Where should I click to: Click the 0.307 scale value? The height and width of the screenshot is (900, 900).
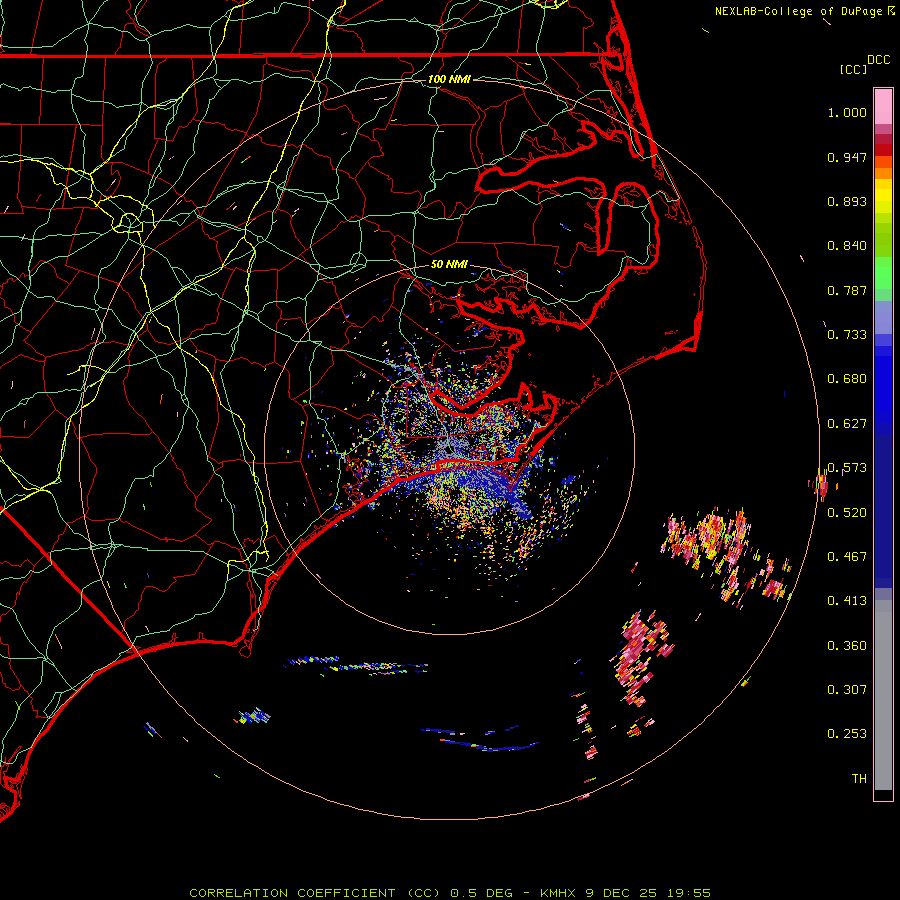click(847, 690)
